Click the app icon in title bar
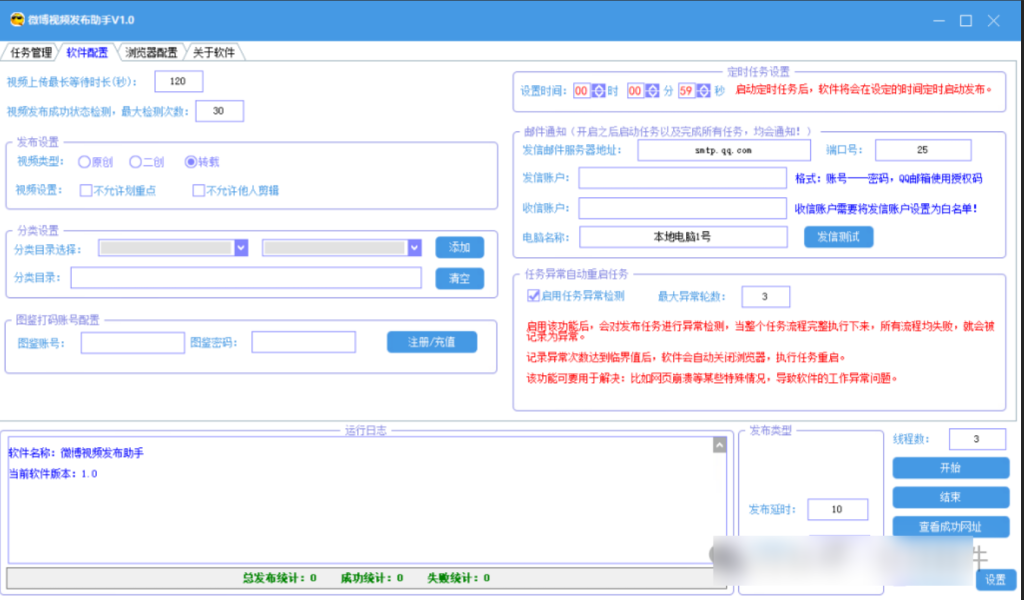 (x=15, y=20)
